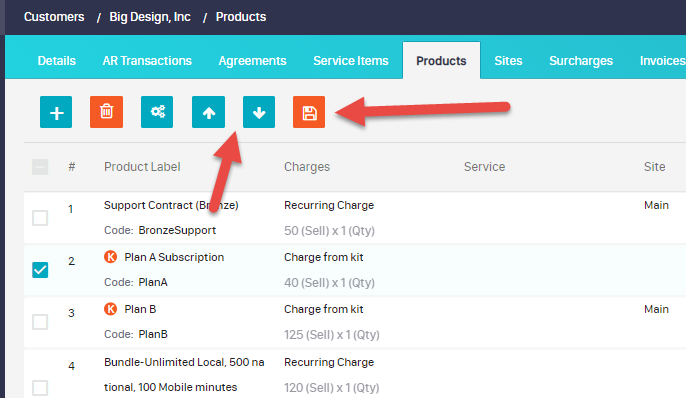The width and height of the screenshot is (686, 398).
Task: Click the PlanB code text
Action: (x=153, y=335)
